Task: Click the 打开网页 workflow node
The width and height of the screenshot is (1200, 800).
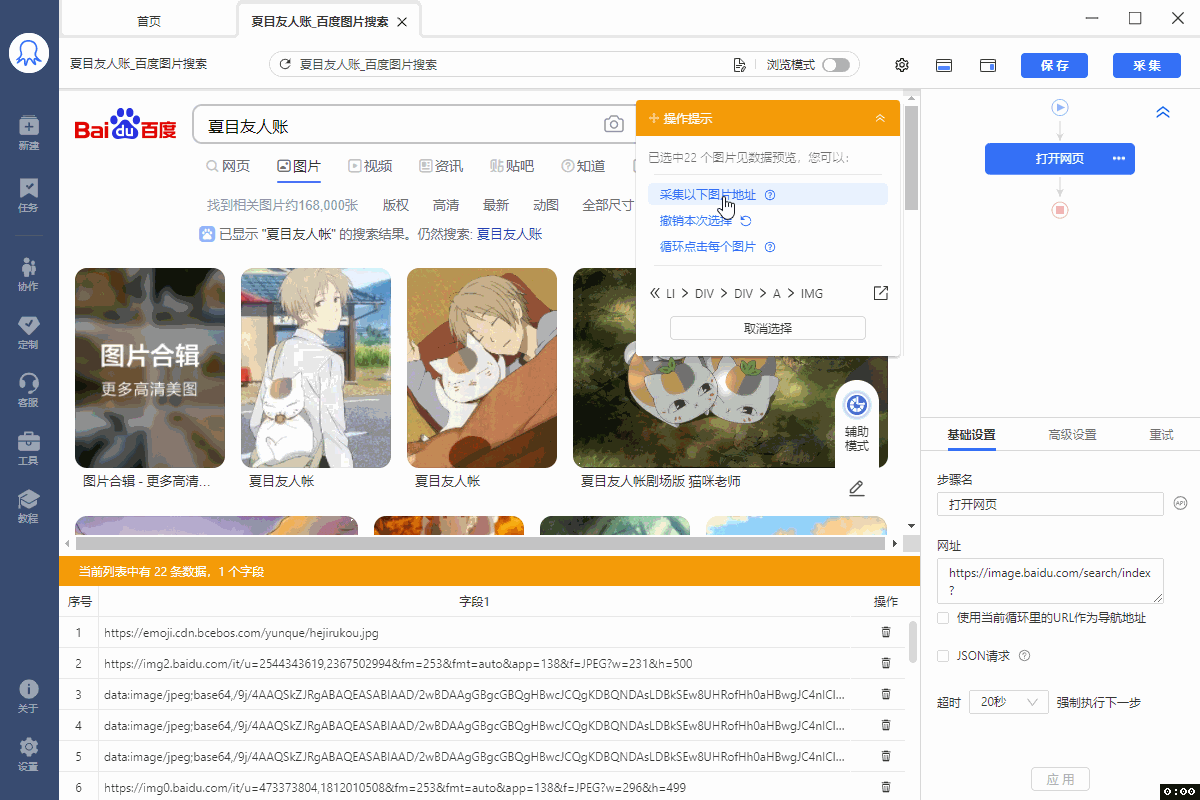Action: click(x=1060, y=158)
